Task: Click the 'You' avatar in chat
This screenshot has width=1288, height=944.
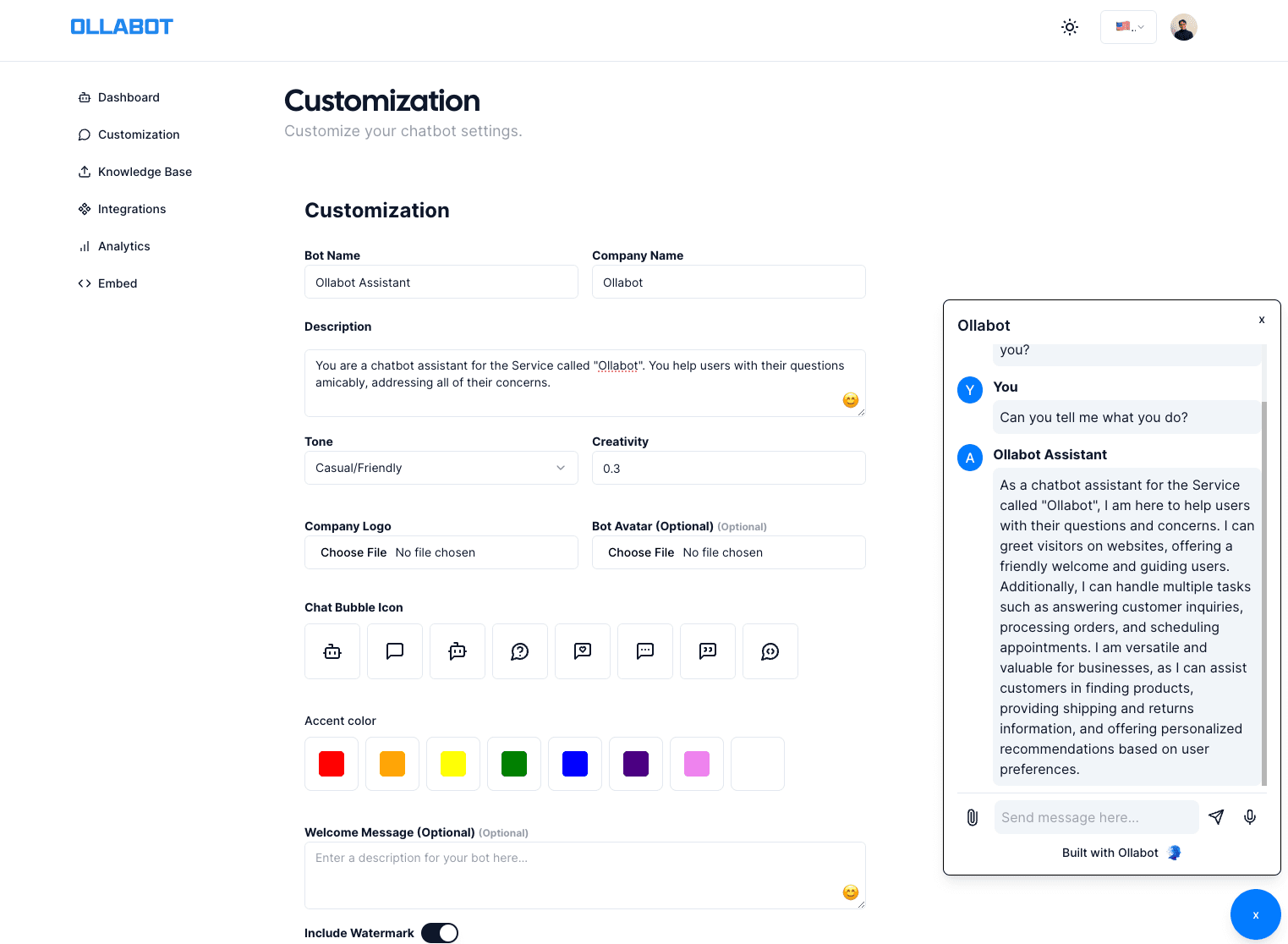Action: click(970, 390)
